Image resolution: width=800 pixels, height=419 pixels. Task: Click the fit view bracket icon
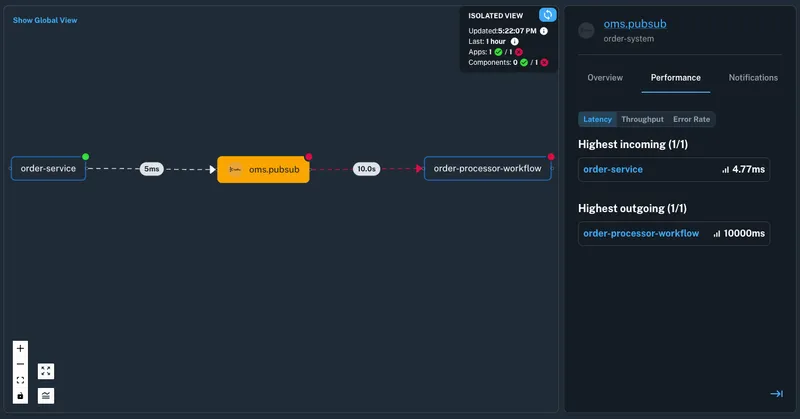pyautogui.click(x=20, y=380)
